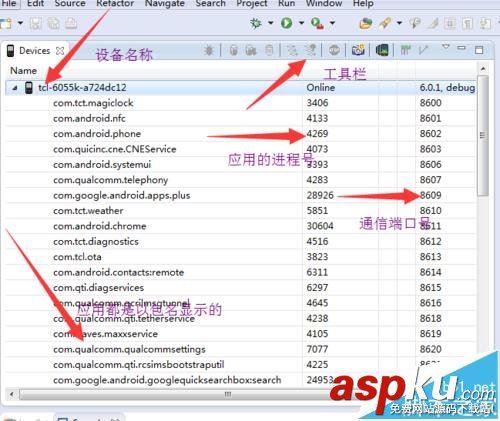The image size is (500, 421).
Task: Click the Name column header
Action: pos(23,71)
